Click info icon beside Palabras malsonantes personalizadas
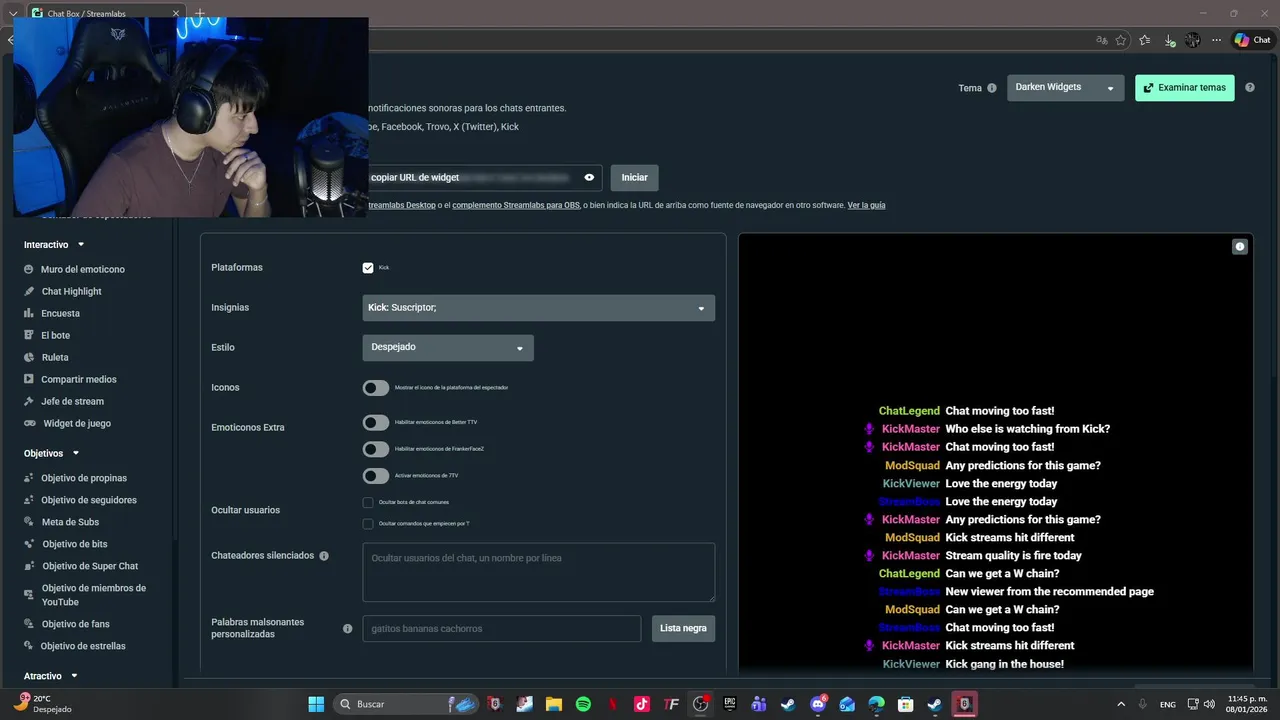 pyautogui.click(x=348, y=629)
